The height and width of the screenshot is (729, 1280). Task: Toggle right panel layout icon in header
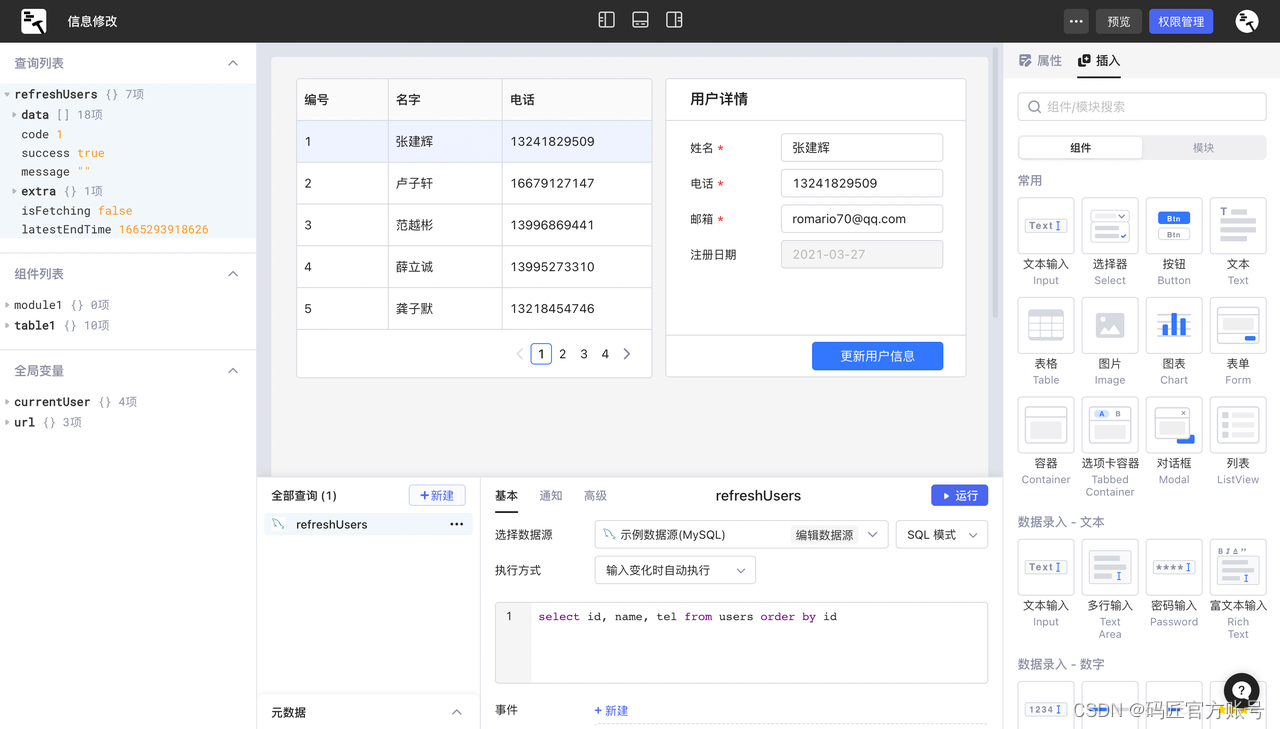674,20
